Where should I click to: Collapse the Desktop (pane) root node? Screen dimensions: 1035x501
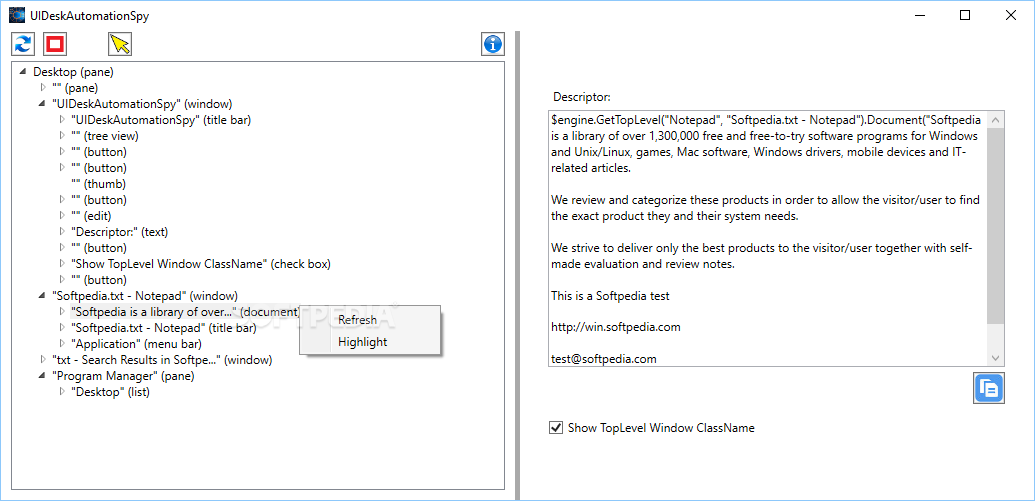(x=24, y=71)
